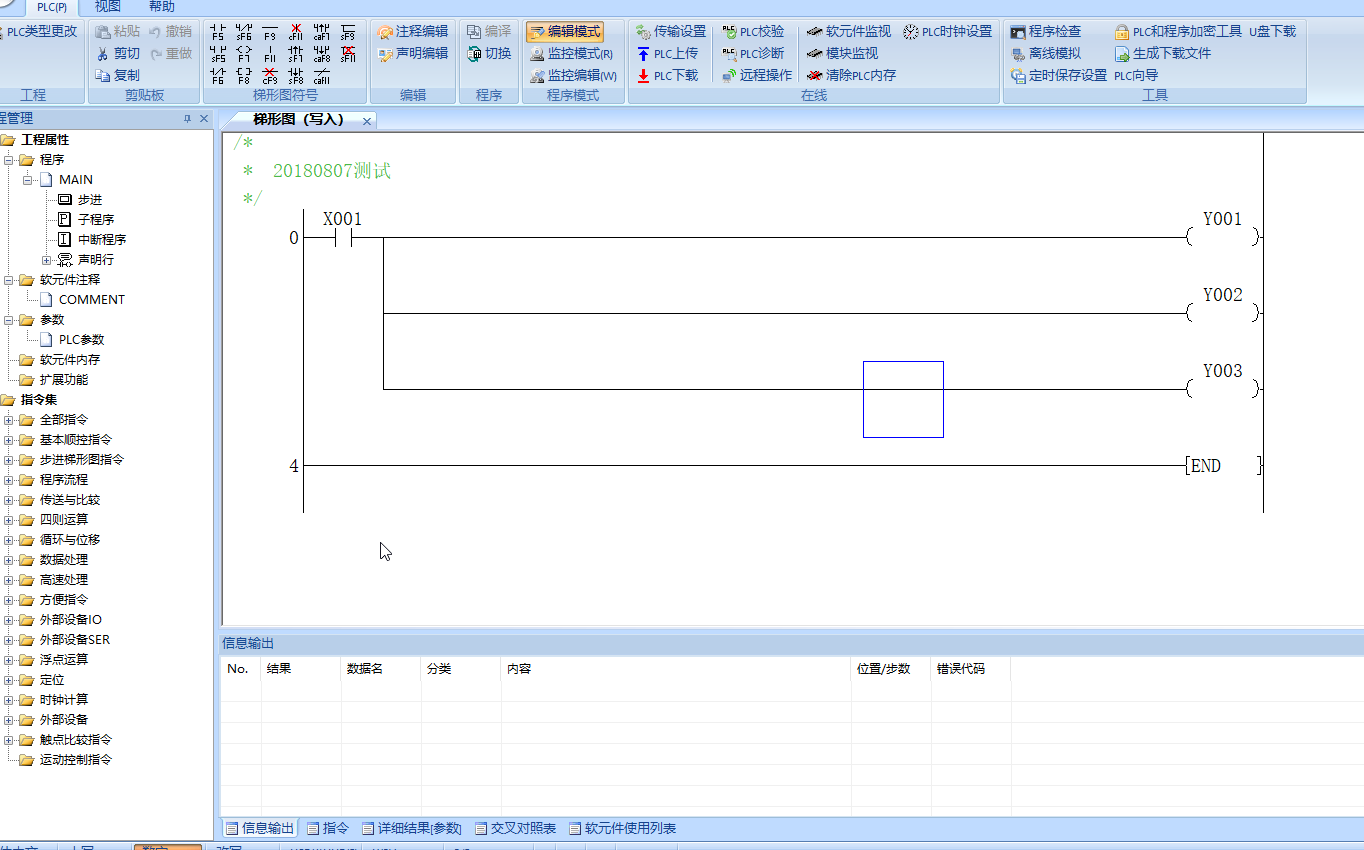
Task: Select the sF9 ladder symbol
Action: (348, 32)
